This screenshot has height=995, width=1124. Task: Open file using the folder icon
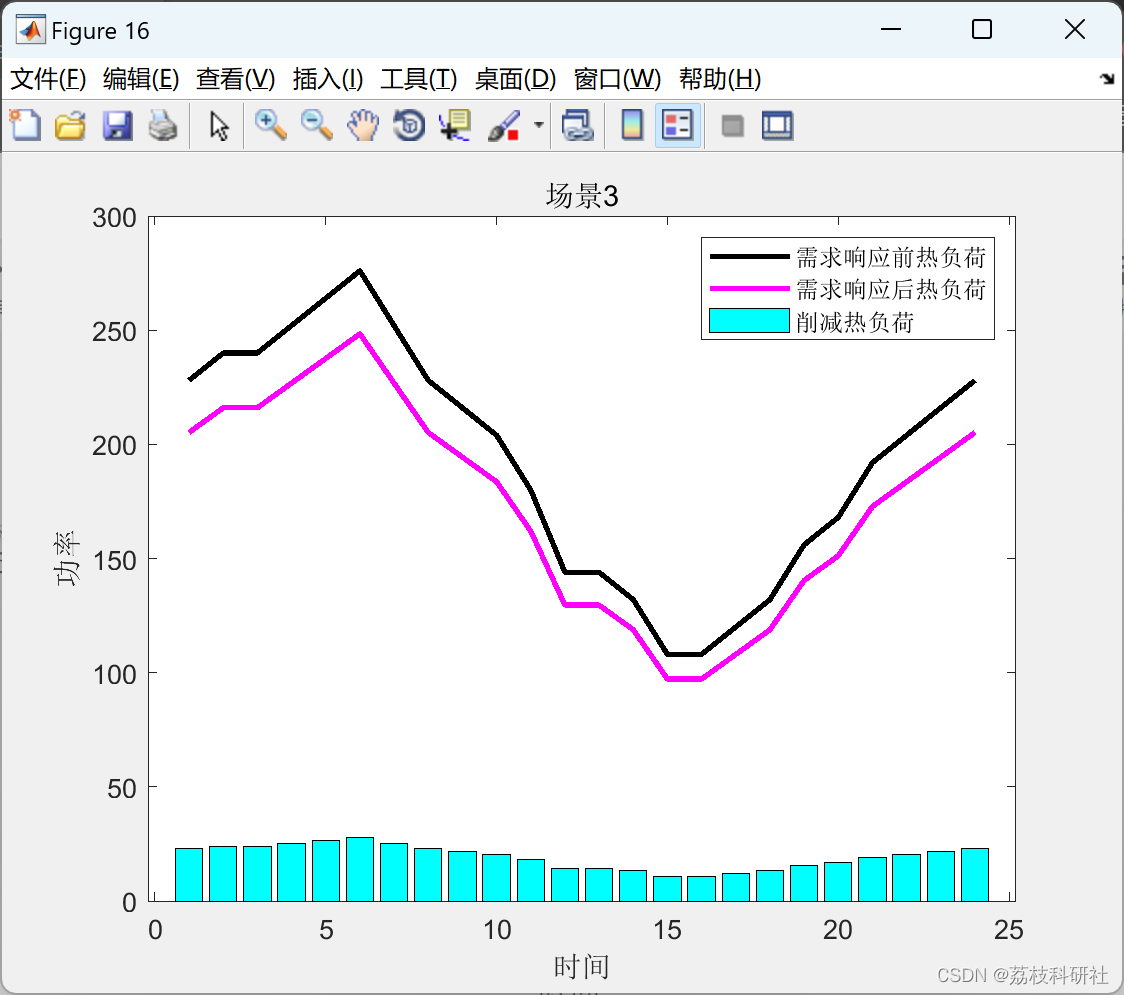[70, 125]
